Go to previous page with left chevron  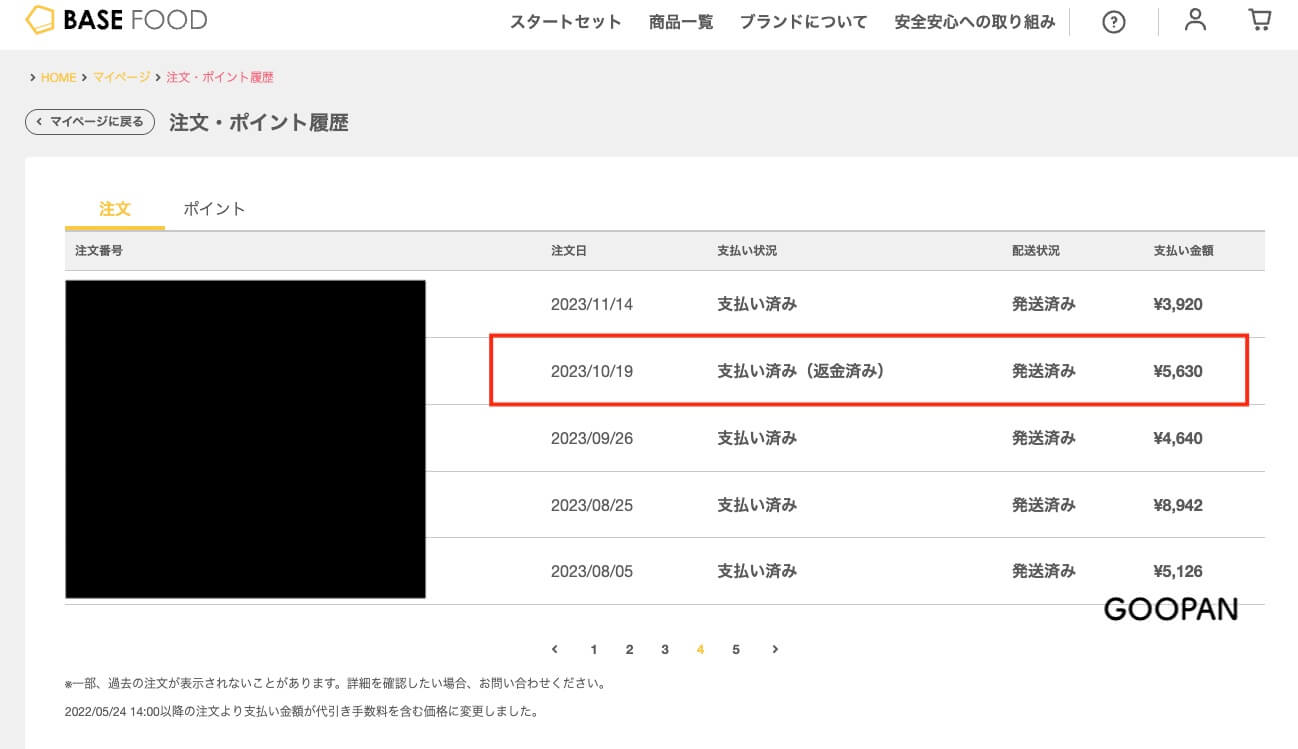click(555, 649)
